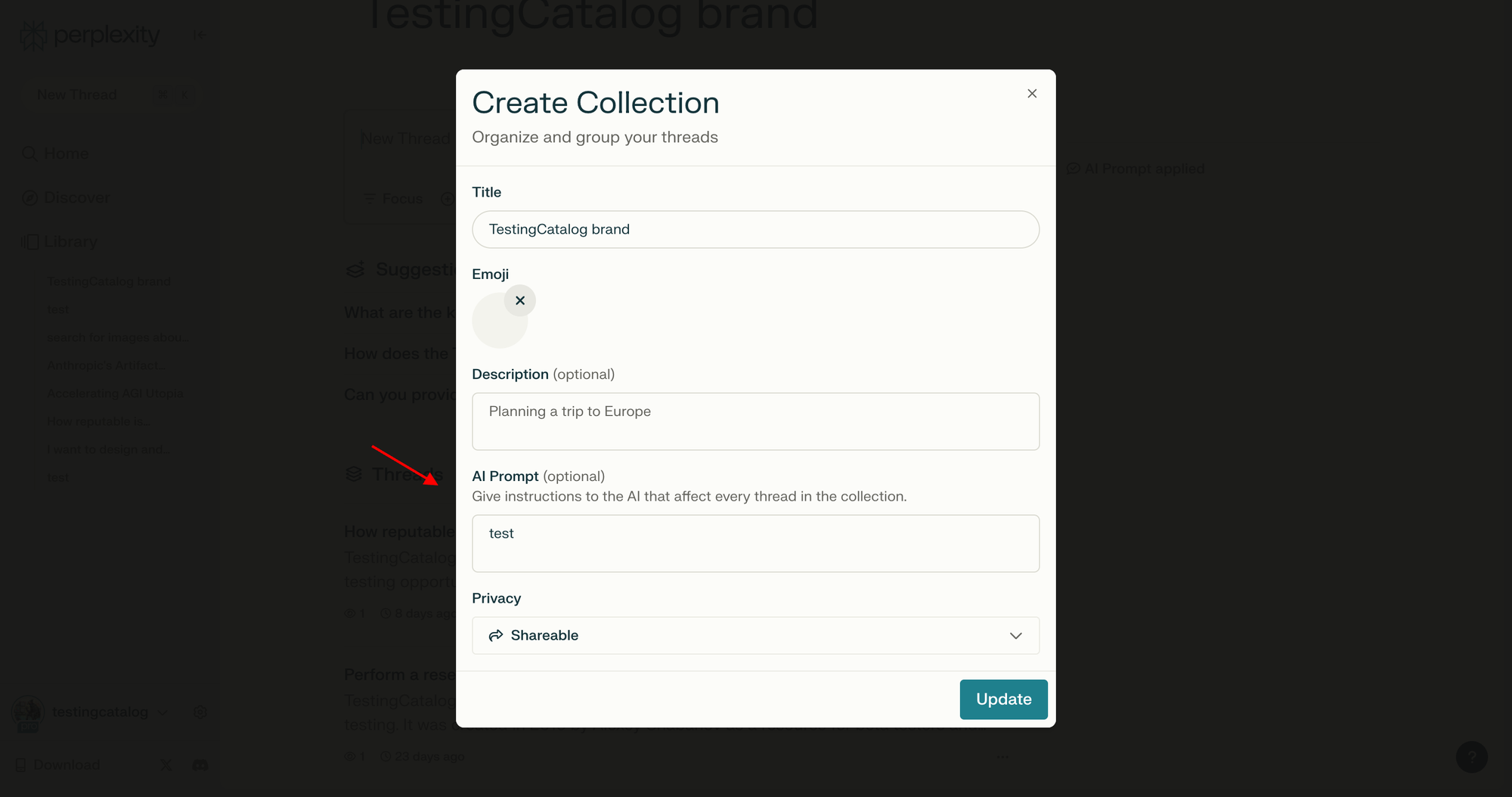Open the 'I want to design and...' thread
Image resolution: width=1512 pixels, height=797 pixels.
pos(108,449)
